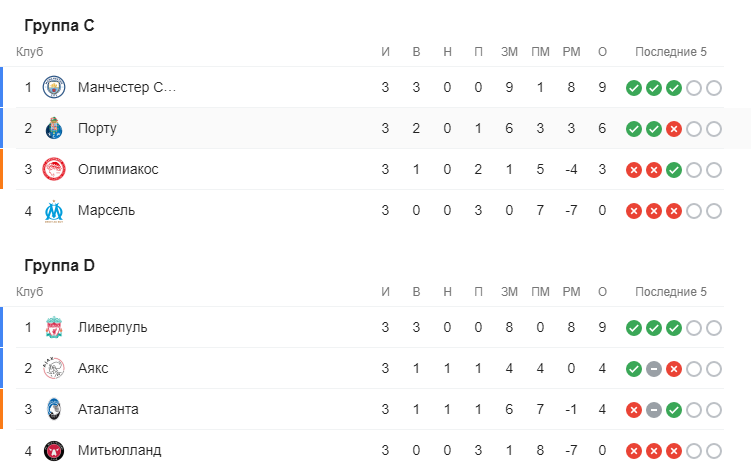This screenshot has height=476, width=751.
Task: Open the Марсель team page
Action: coord(106,211)
